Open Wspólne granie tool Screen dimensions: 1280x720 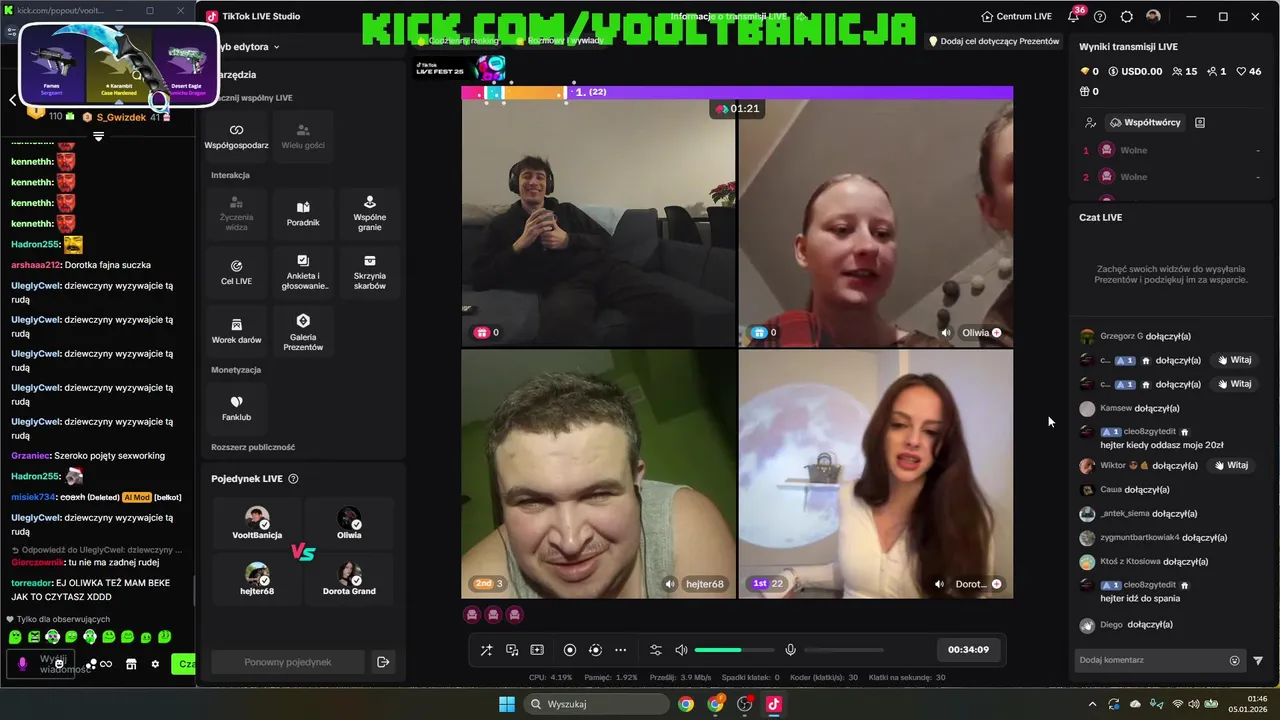(369, 212)
